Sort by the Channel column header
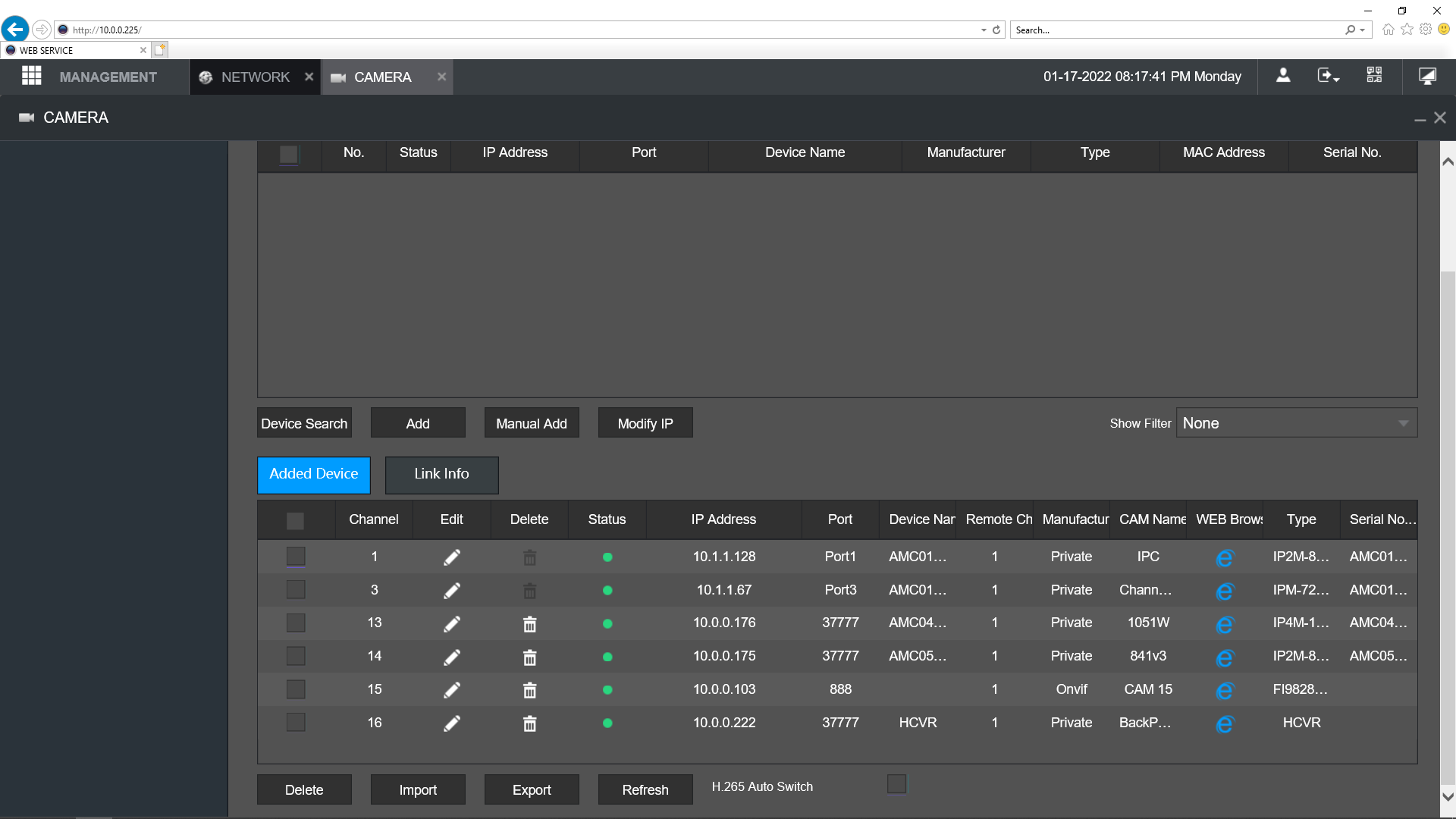Image resolution: width=1456 pixels, height=819 pixels. click(373, 520)
